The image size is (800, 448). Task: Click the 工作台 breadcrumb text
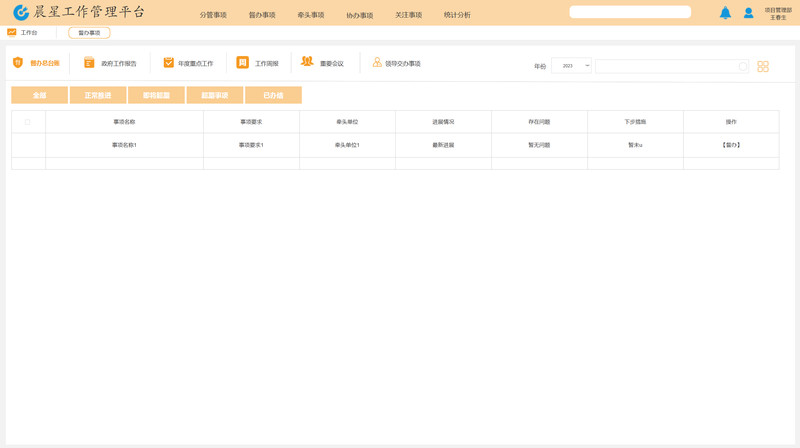[29, 33]
